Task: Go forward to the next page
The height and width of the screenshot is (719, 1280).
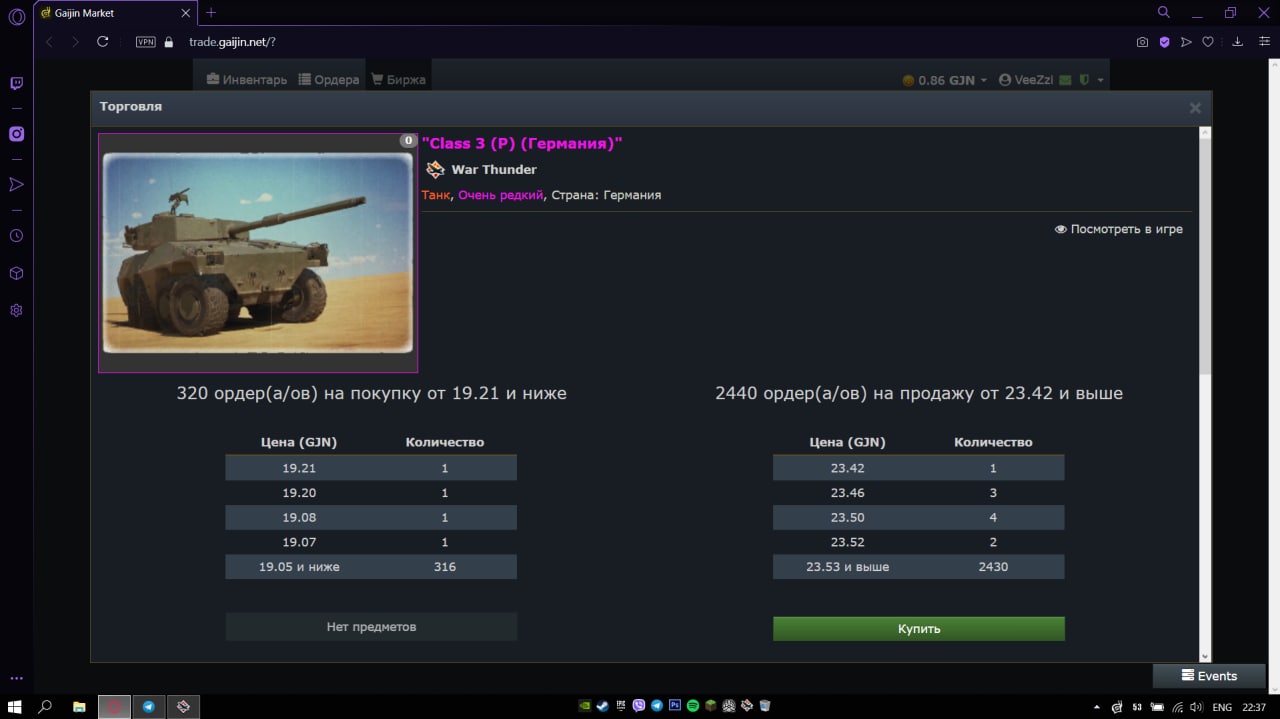Action: click(x=75, y=42)
